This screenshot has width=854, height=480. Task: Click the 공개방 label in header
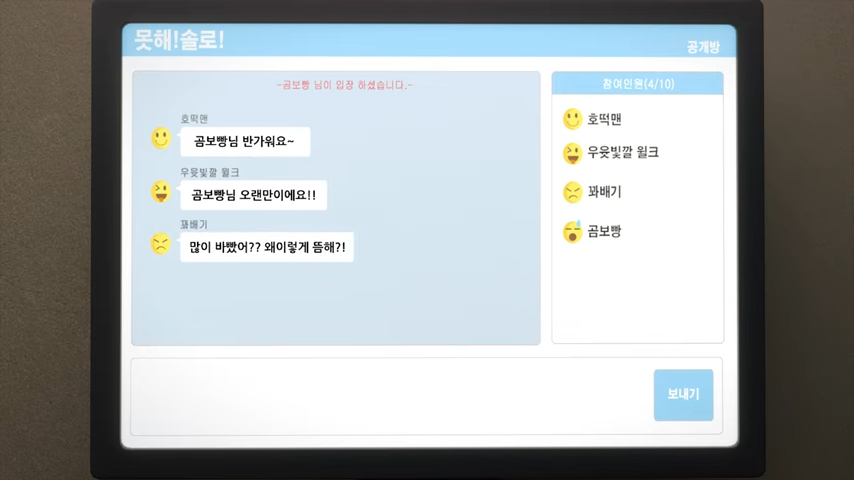703,47
